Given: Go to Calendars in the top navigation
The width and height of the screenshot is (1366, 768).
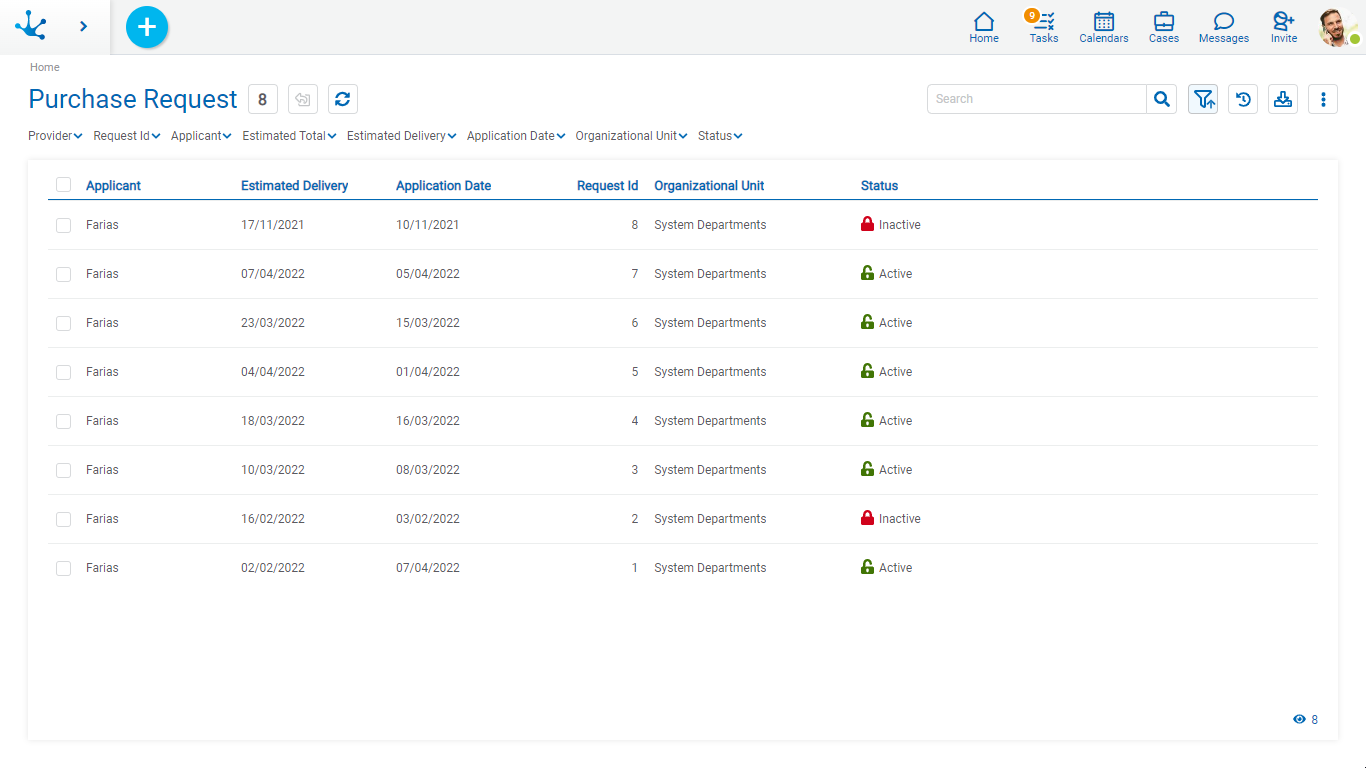Looking at the screenshot, I should click(x=1103, y=27).
